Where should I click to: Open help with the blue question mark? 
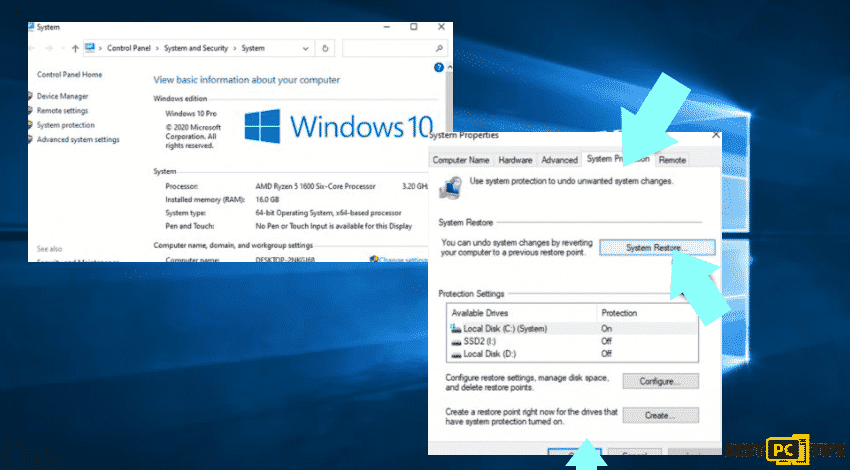439,68
